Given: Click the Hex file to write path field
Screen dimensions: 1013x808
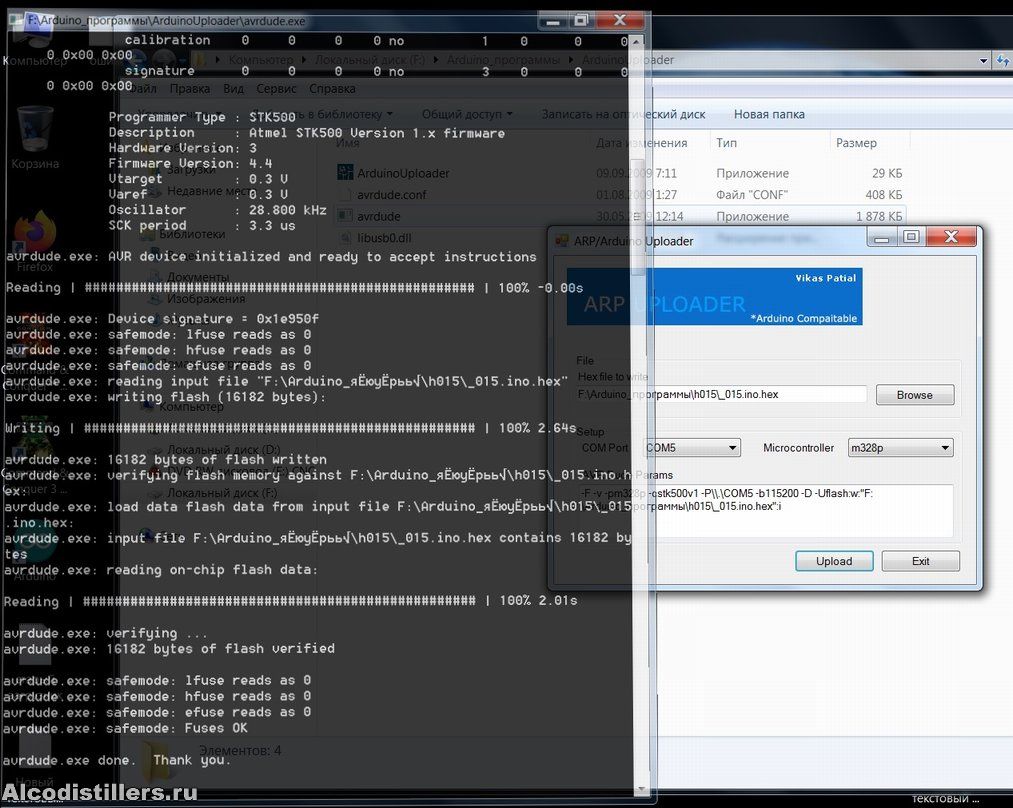Looking at the screenshot, I should click(721, 395).
